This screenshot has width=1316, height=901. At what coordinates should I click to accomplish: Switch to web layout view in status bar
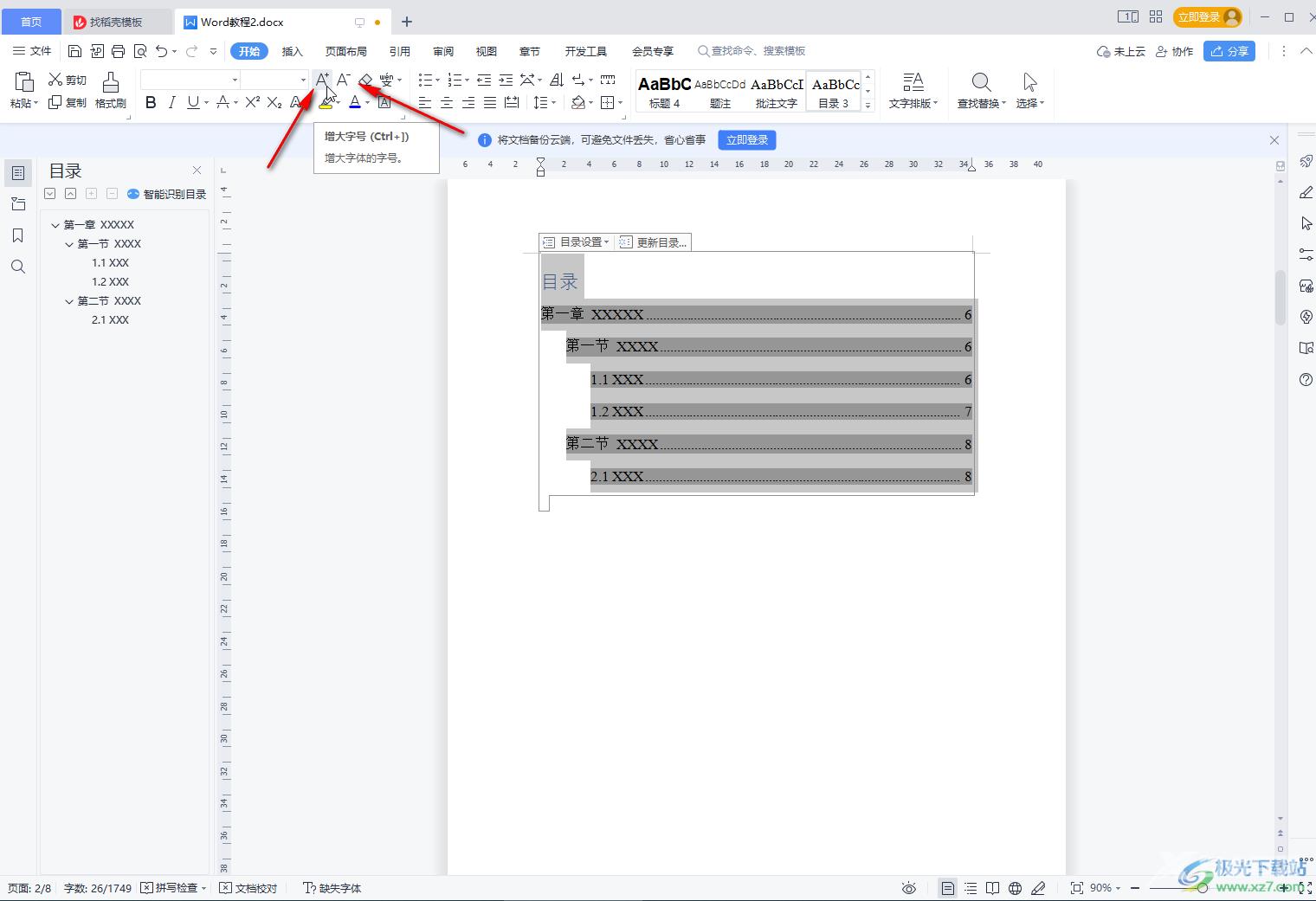pyautogui.click(x=1016, y=888)
